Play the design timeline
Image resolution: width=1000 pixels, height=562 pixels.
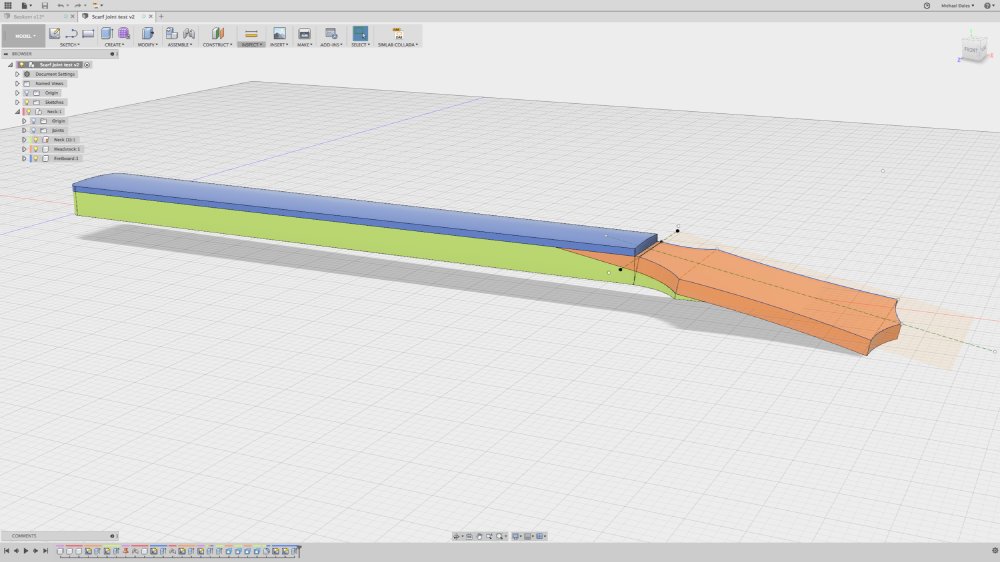[x=26, y=551]
